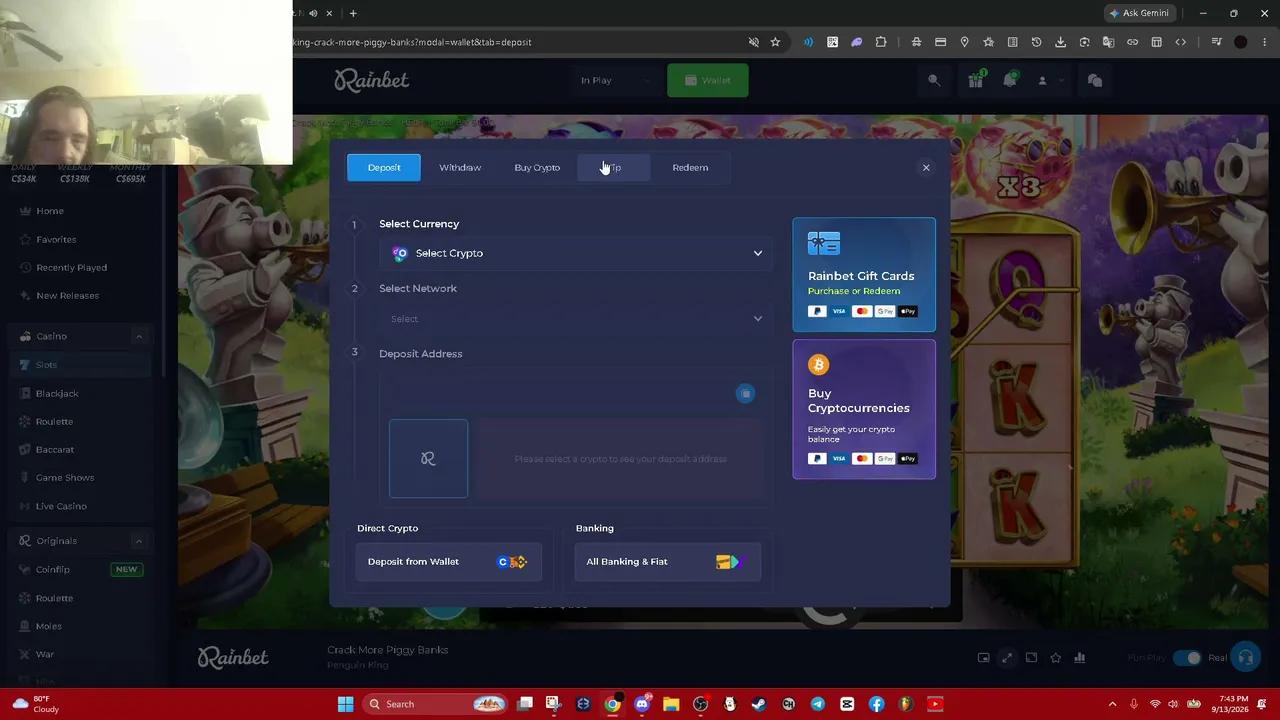The width and height of the screenshot is (1280, 720).
Task: Open the Rainbet Gift Cards card
Action: coord(864,274)
